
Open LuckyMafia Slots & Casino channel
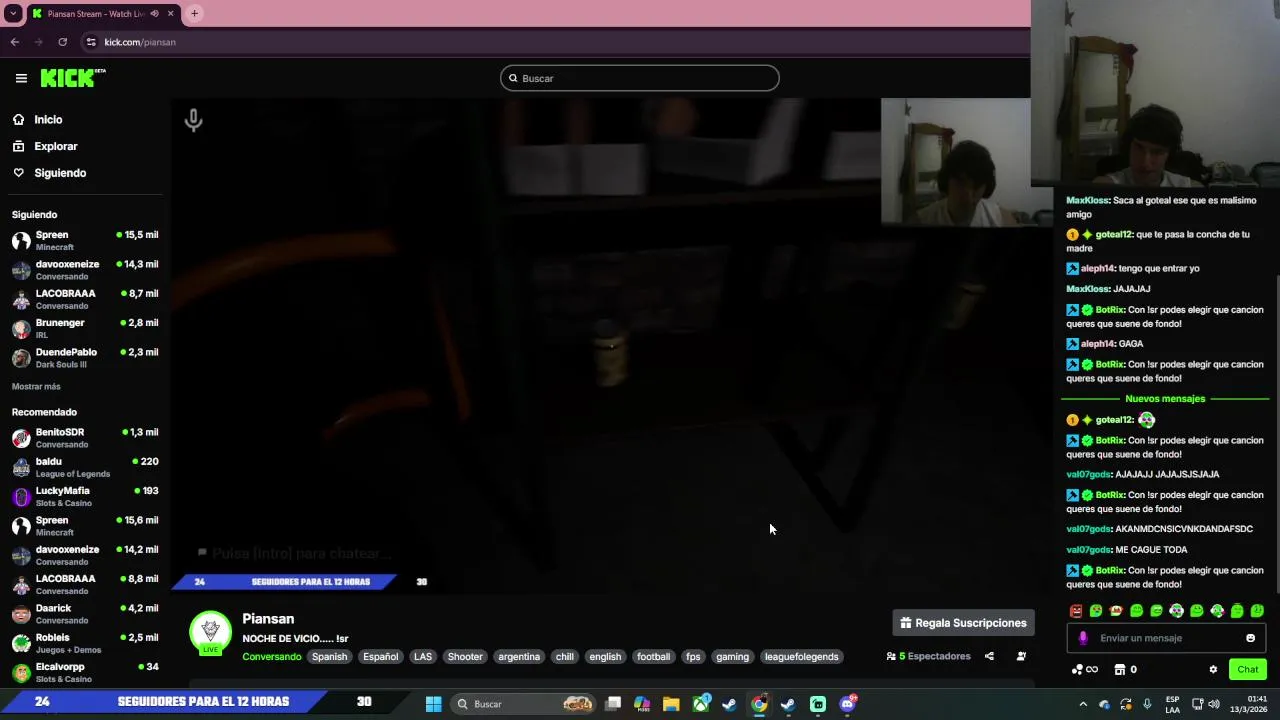point(85,496)
